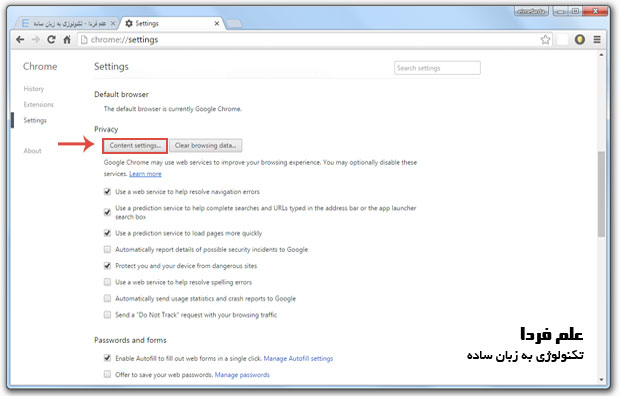Select Settings in the sidebar
The width and height of the screenshot is (620, 396).
pyautogui.click(x=35, y=120)
